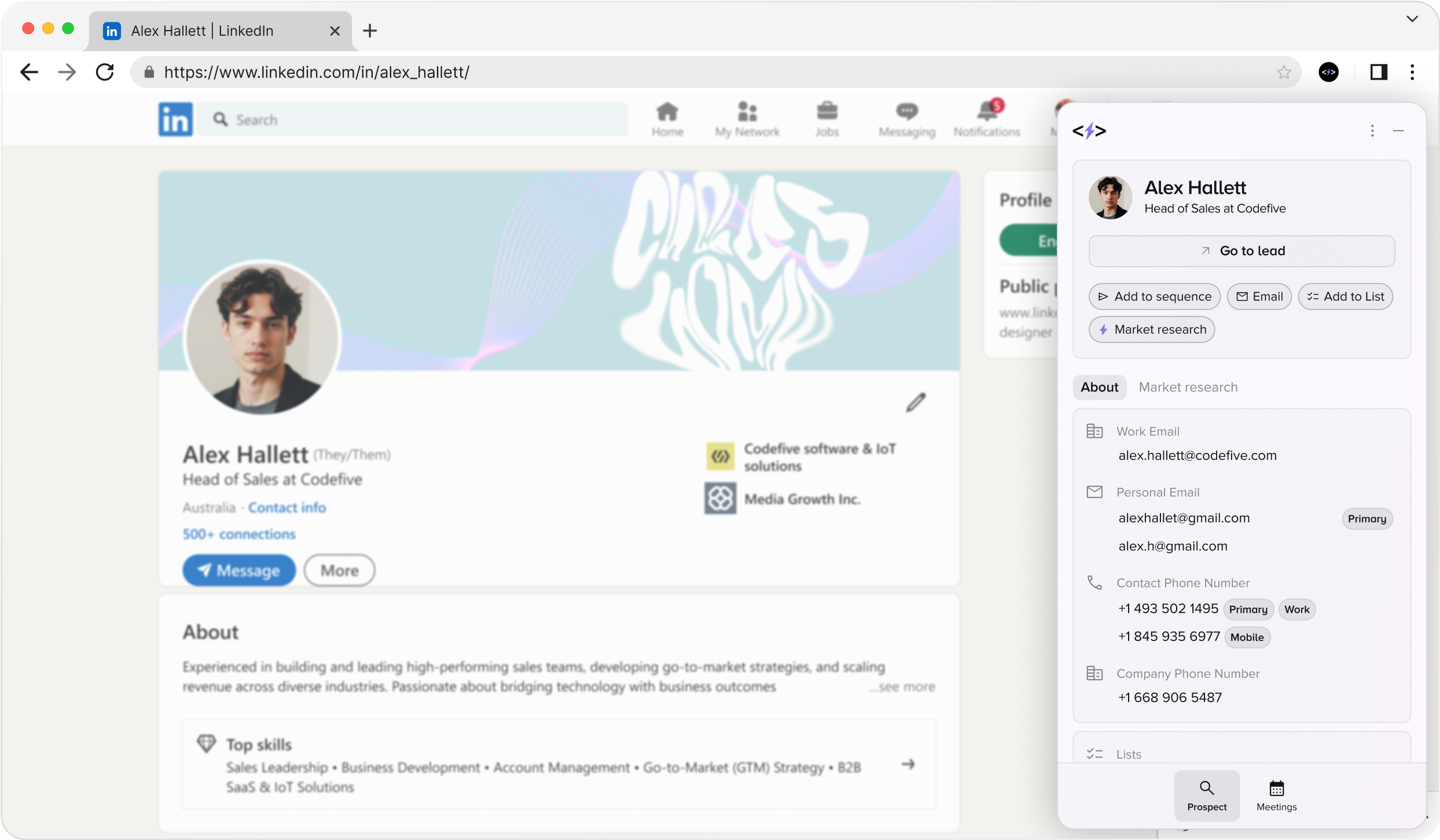Viewport: 1440px width, 840px height.
Task: Open the browser side panel icon
Action: coord(1379,72)
